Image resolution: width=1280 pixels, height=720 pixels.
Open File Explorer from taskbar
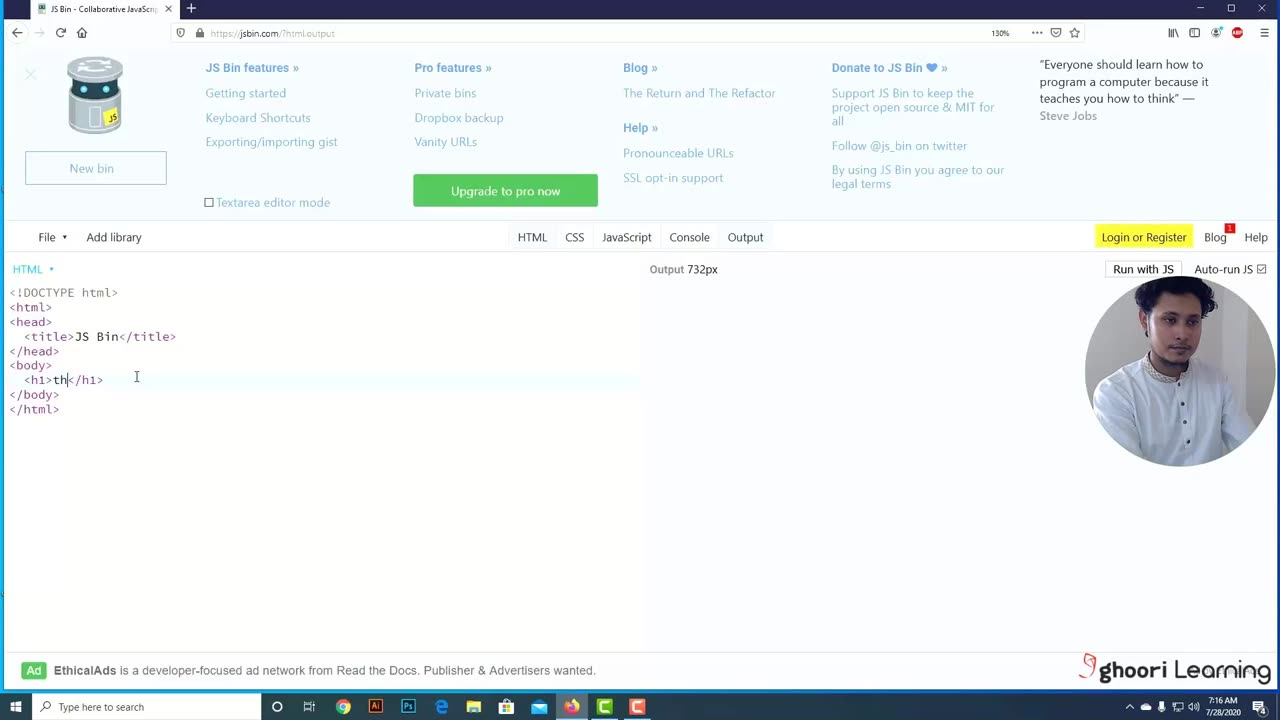pos(474,707)
